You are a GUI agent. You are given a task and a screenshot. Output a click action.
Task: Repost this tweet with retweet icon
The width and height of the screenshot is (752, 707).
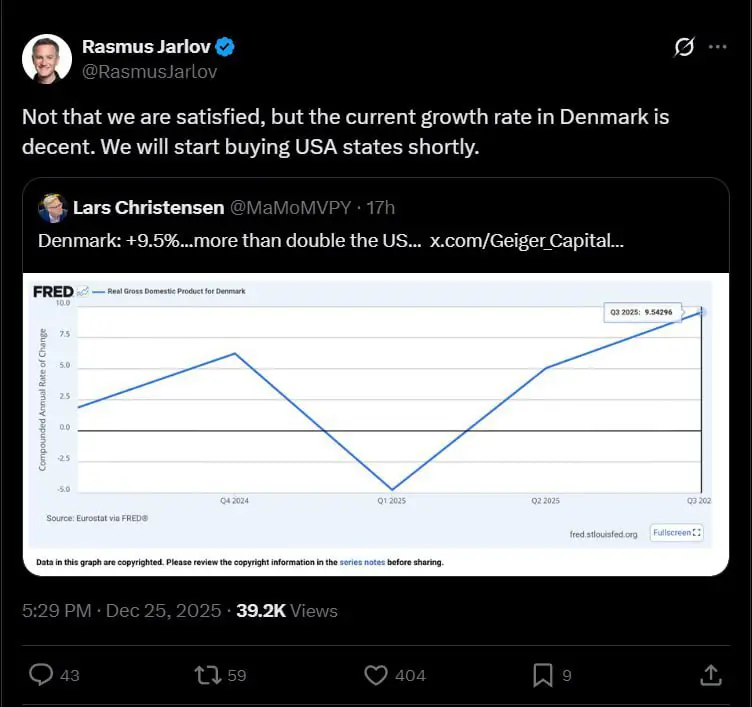pyautogui.click(x=206, y=675)
